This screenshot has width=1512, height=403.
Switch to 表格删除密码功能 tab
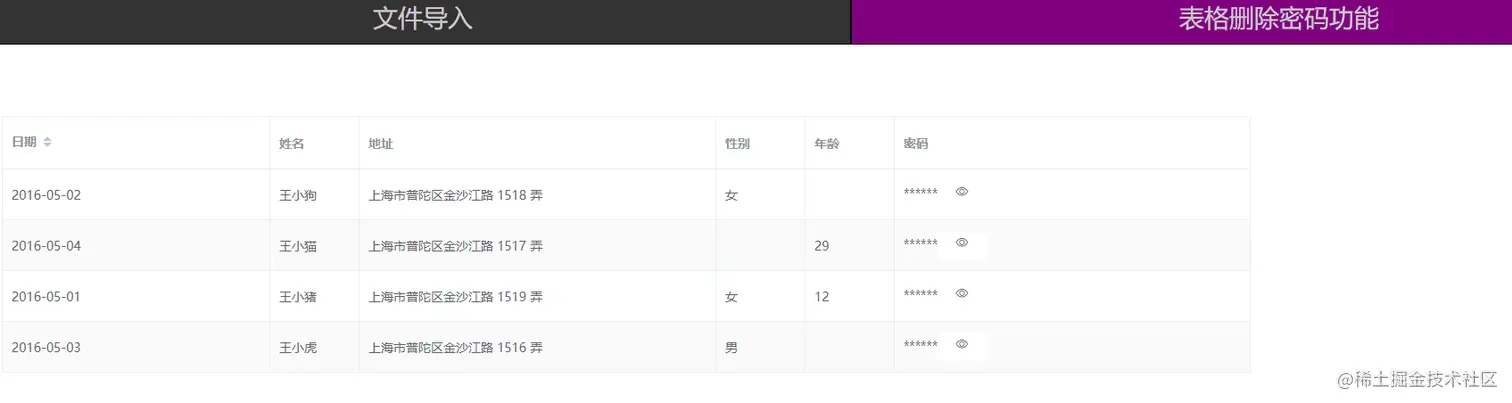(x=1181, y=21)
